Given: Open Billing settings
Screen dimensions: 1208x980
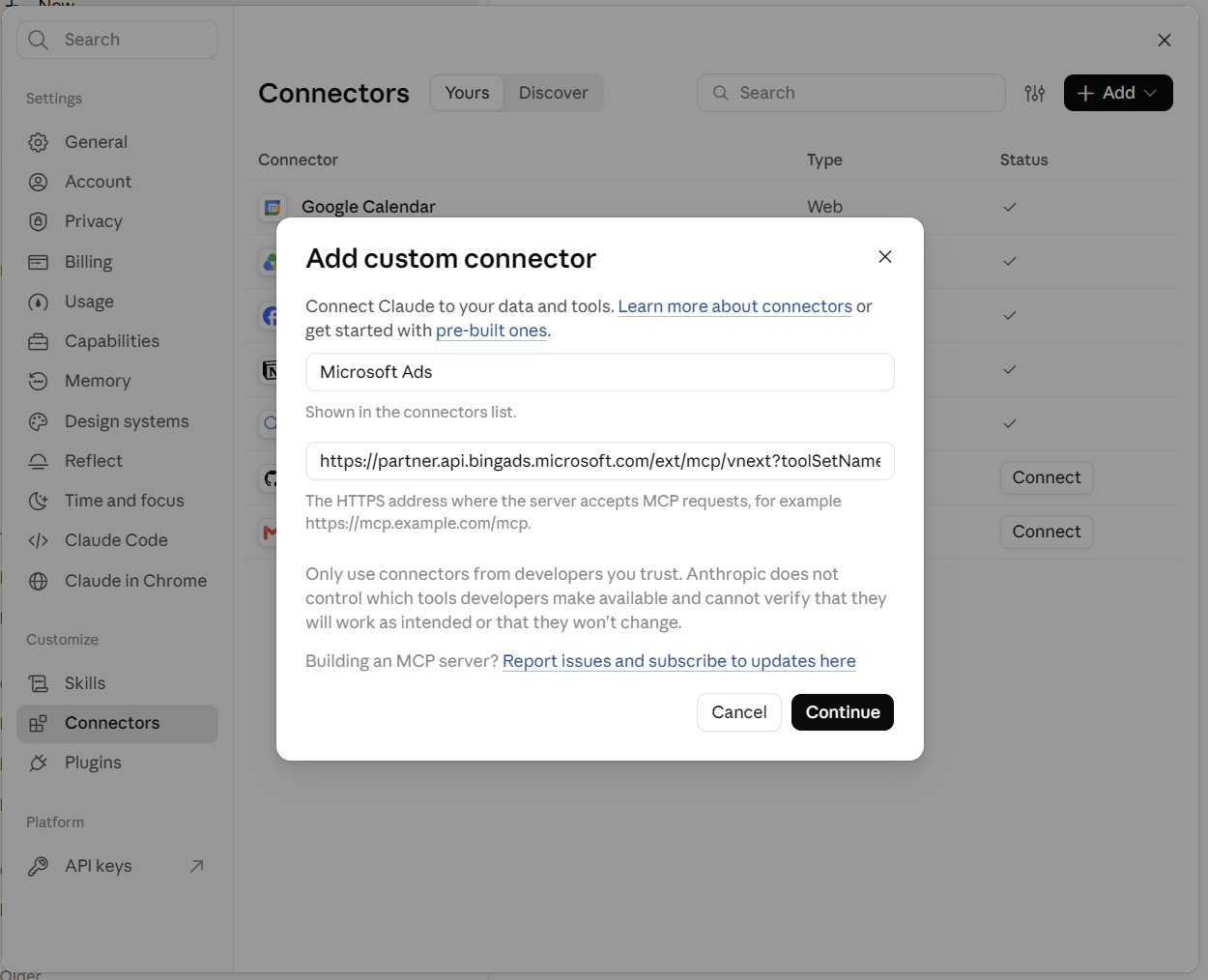Looking at the screenshot, I should 117,262.
